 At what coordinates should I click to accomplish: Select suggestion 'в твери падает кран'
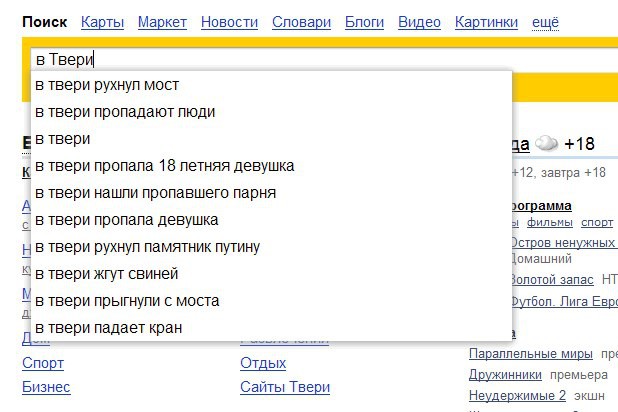108,328
